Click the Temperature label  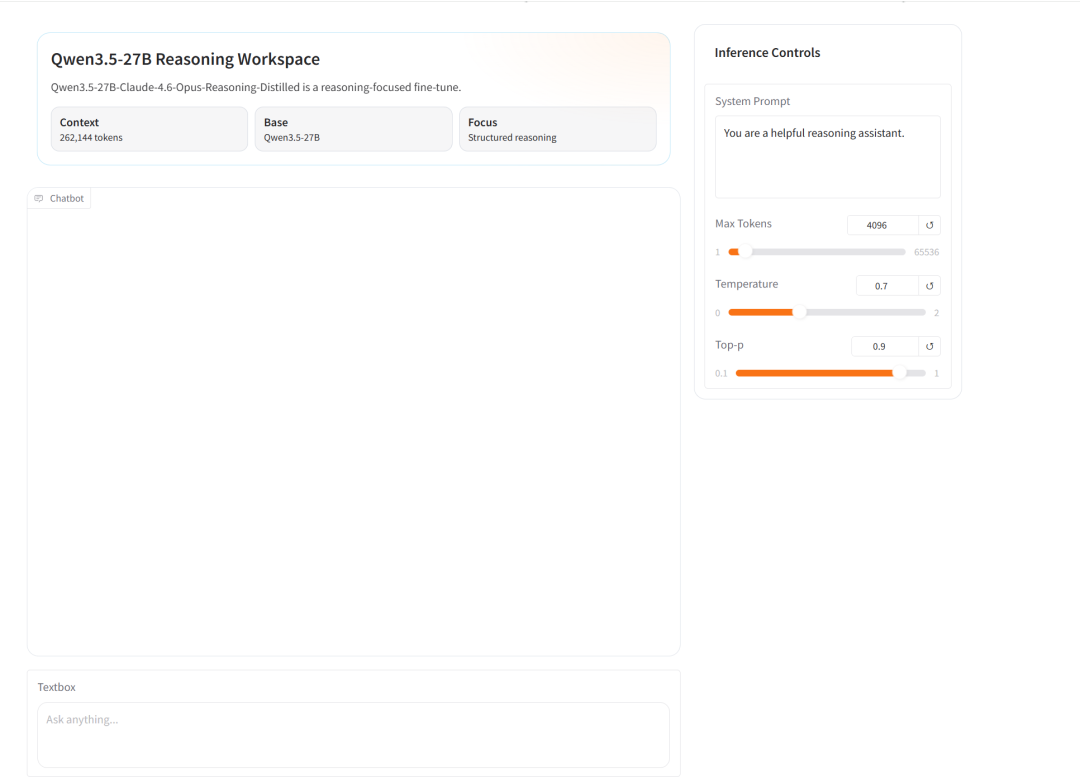point(747,284)
